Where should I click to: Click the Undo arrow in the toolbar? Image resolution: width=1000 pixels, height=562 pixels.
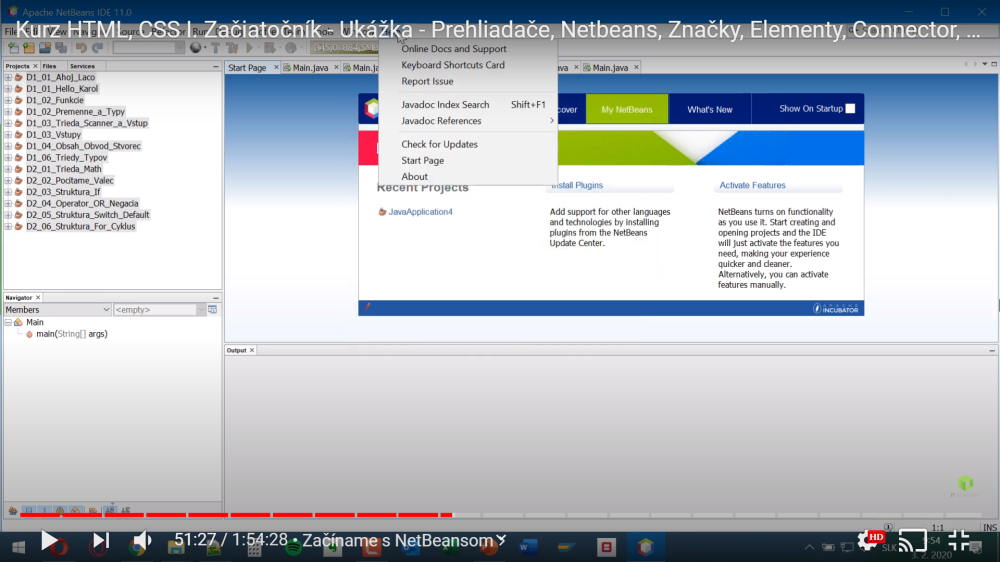click(80, 47)
